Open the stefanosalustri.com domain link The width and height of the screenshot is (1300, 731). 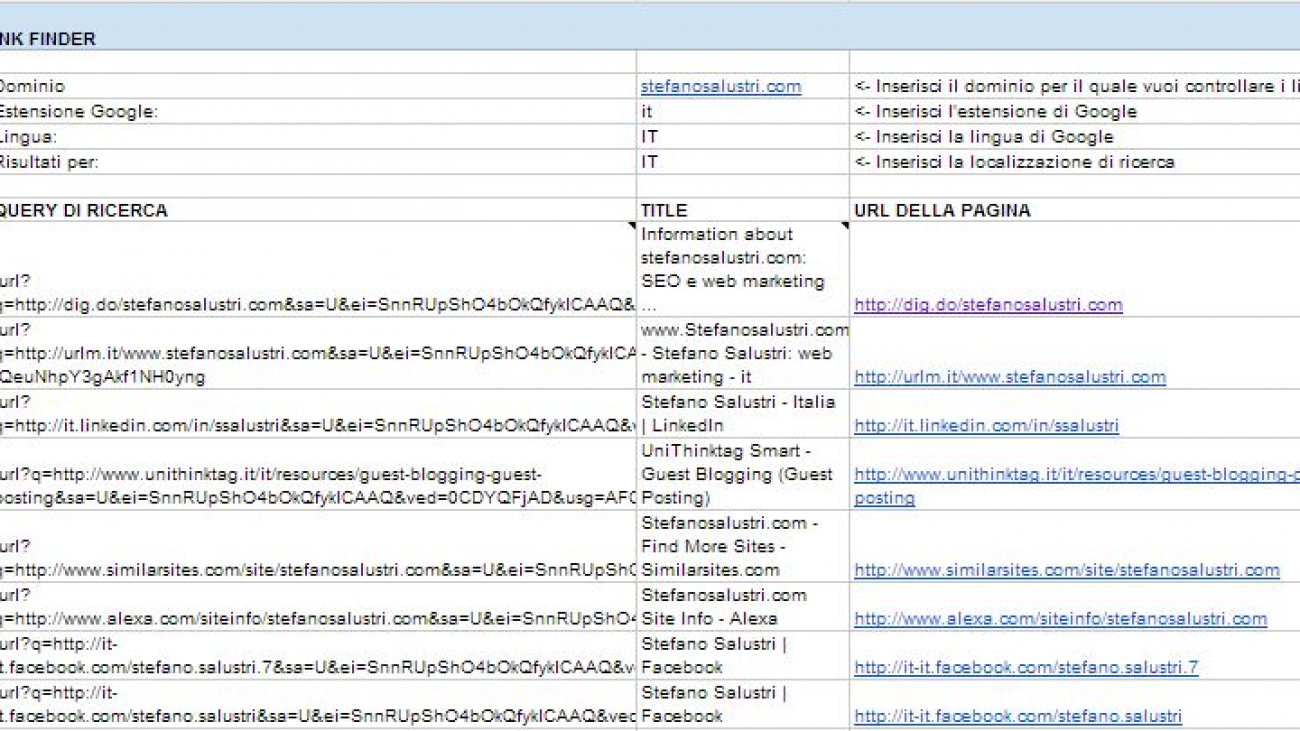[720, 87]
